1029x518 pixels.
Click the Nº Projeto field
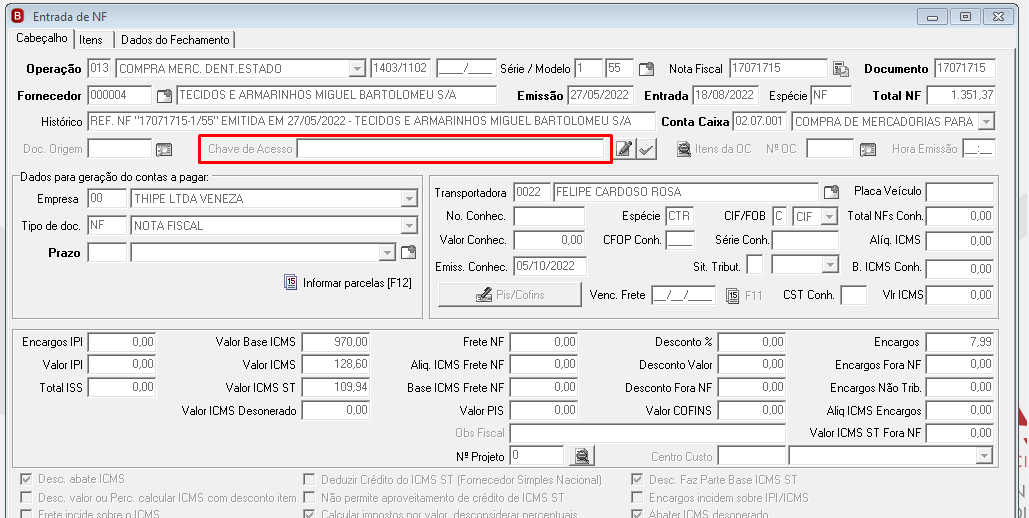tap(537, 456)
